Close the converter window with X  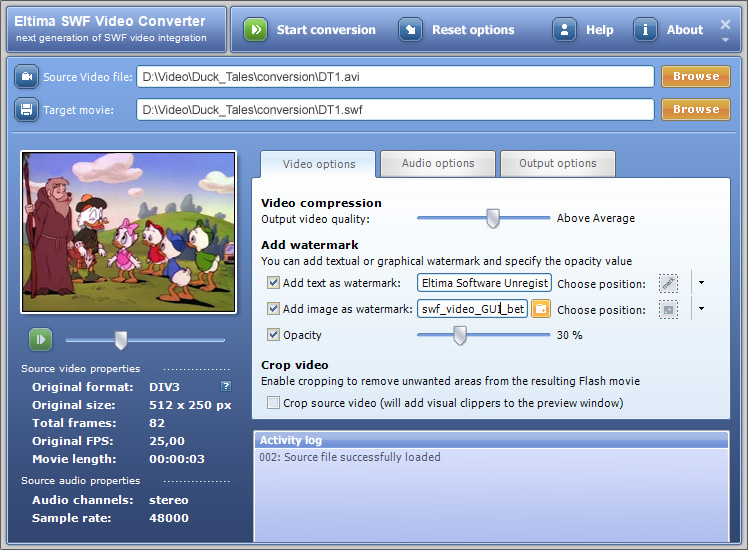pyautogui.click(x=725, y=24)
